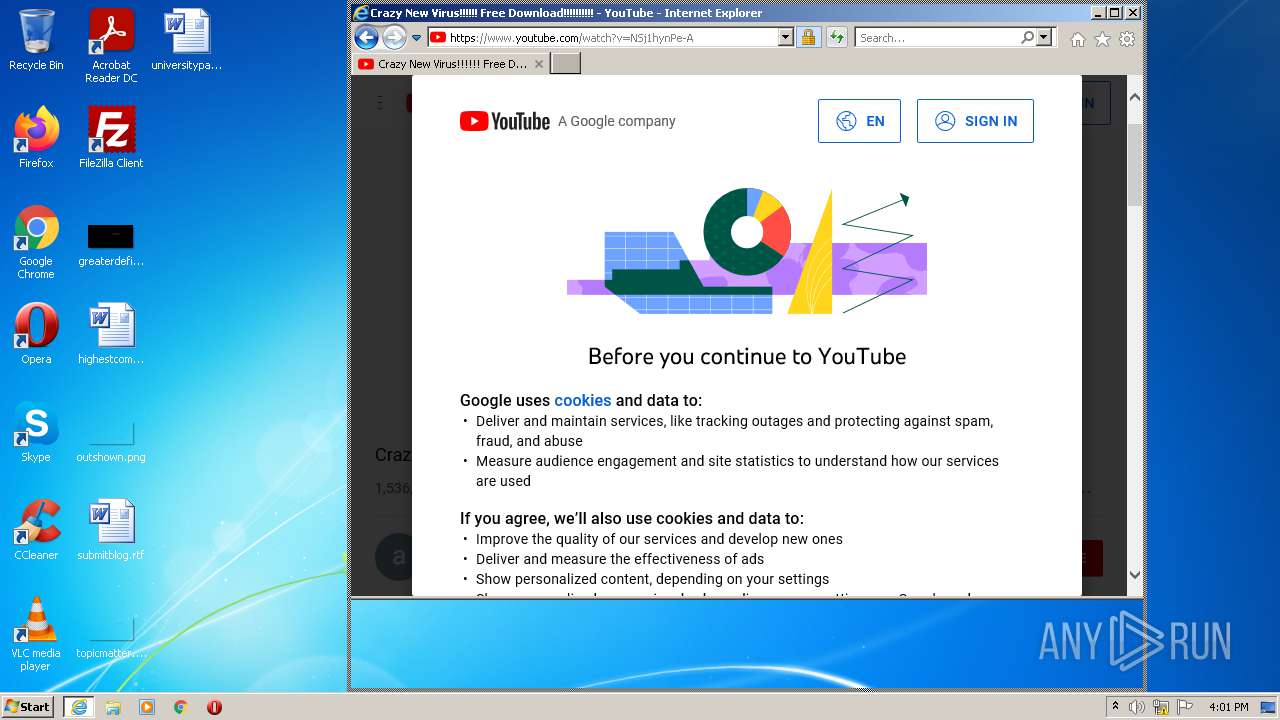Open the highestcom Word document
The height and width of the screenshot is (720, 1280).
111,334
